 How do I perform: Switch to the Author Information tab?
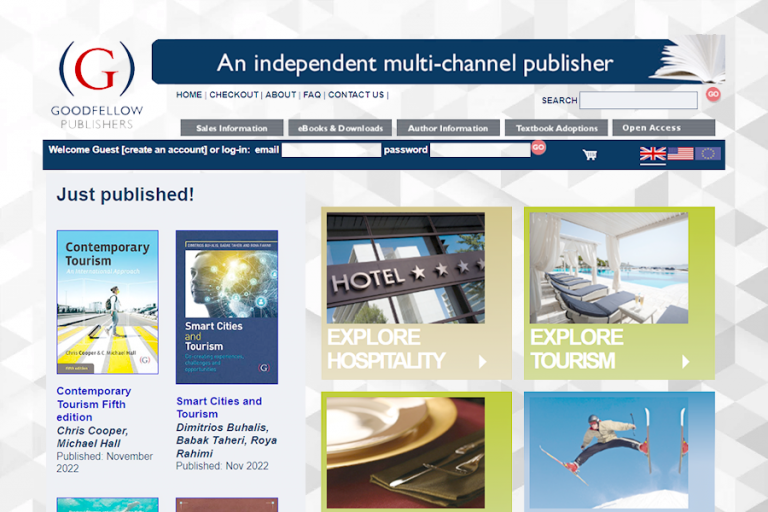coord(448,128)
